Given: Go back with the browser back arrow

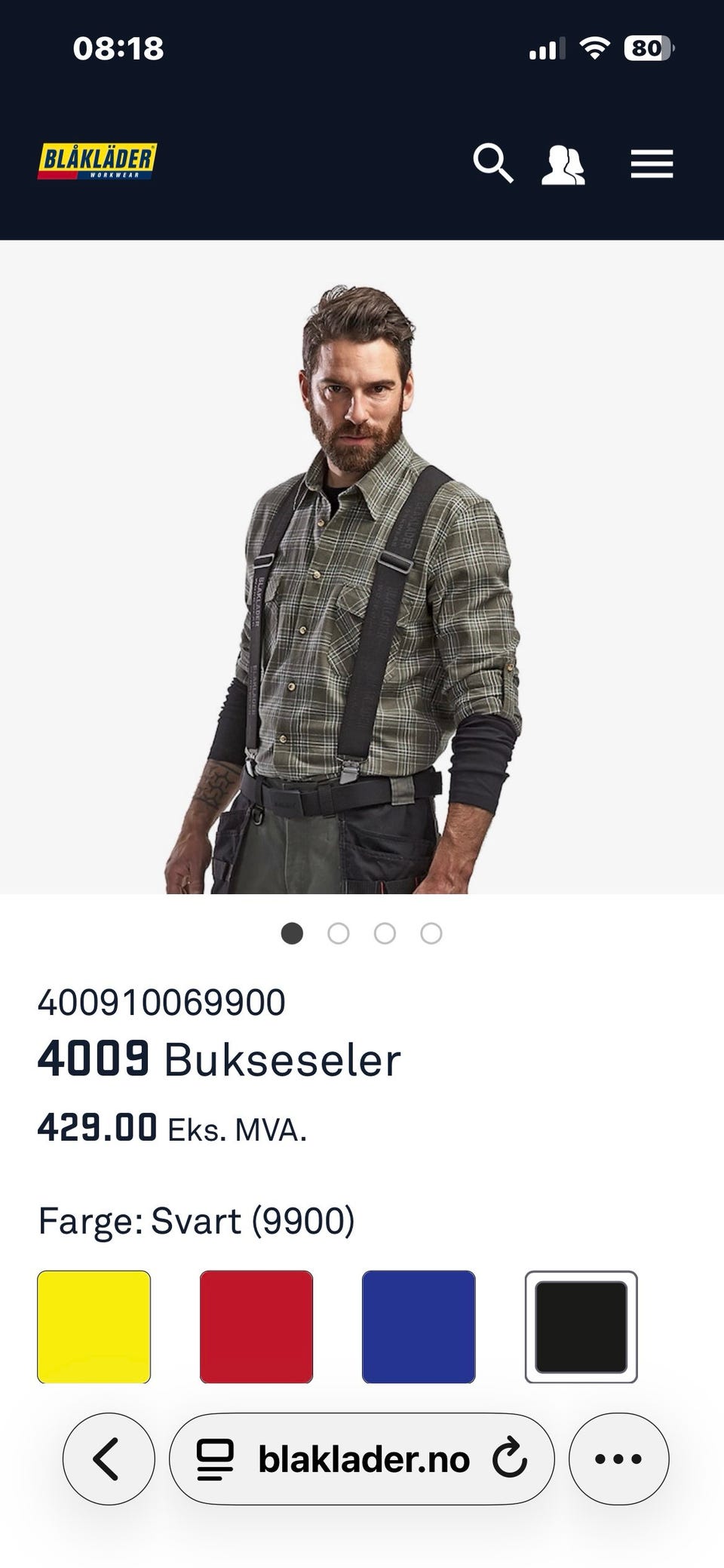Looking at the screenshot, I should point(109,1459).
